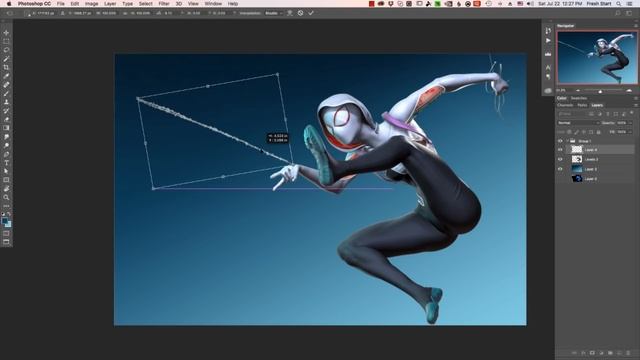Image resolution: width=640 pixels, height=360 pixels.
Task: Select the Brush tool
Action: click(x=6, y=93)
